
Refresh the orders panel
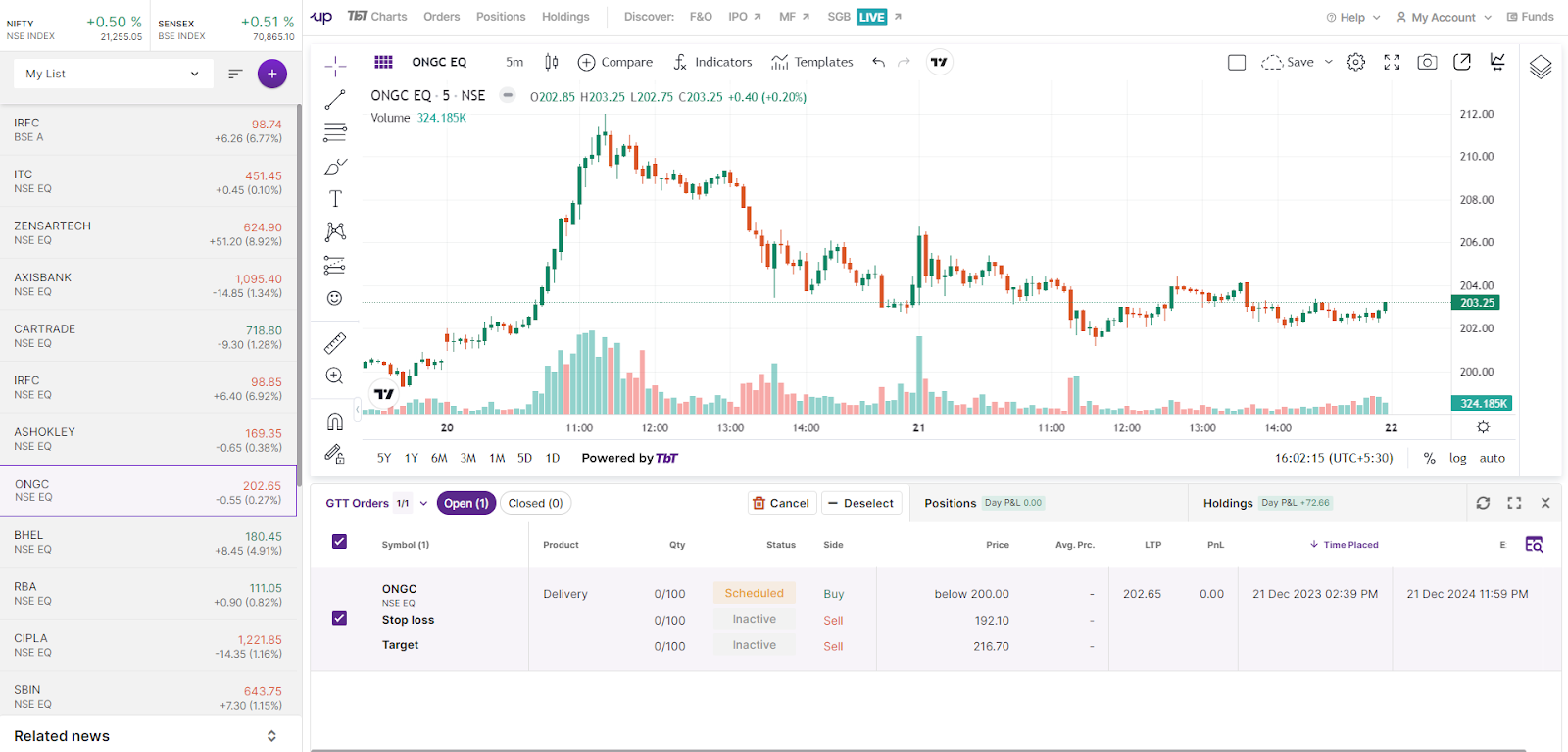[1483, 503]
